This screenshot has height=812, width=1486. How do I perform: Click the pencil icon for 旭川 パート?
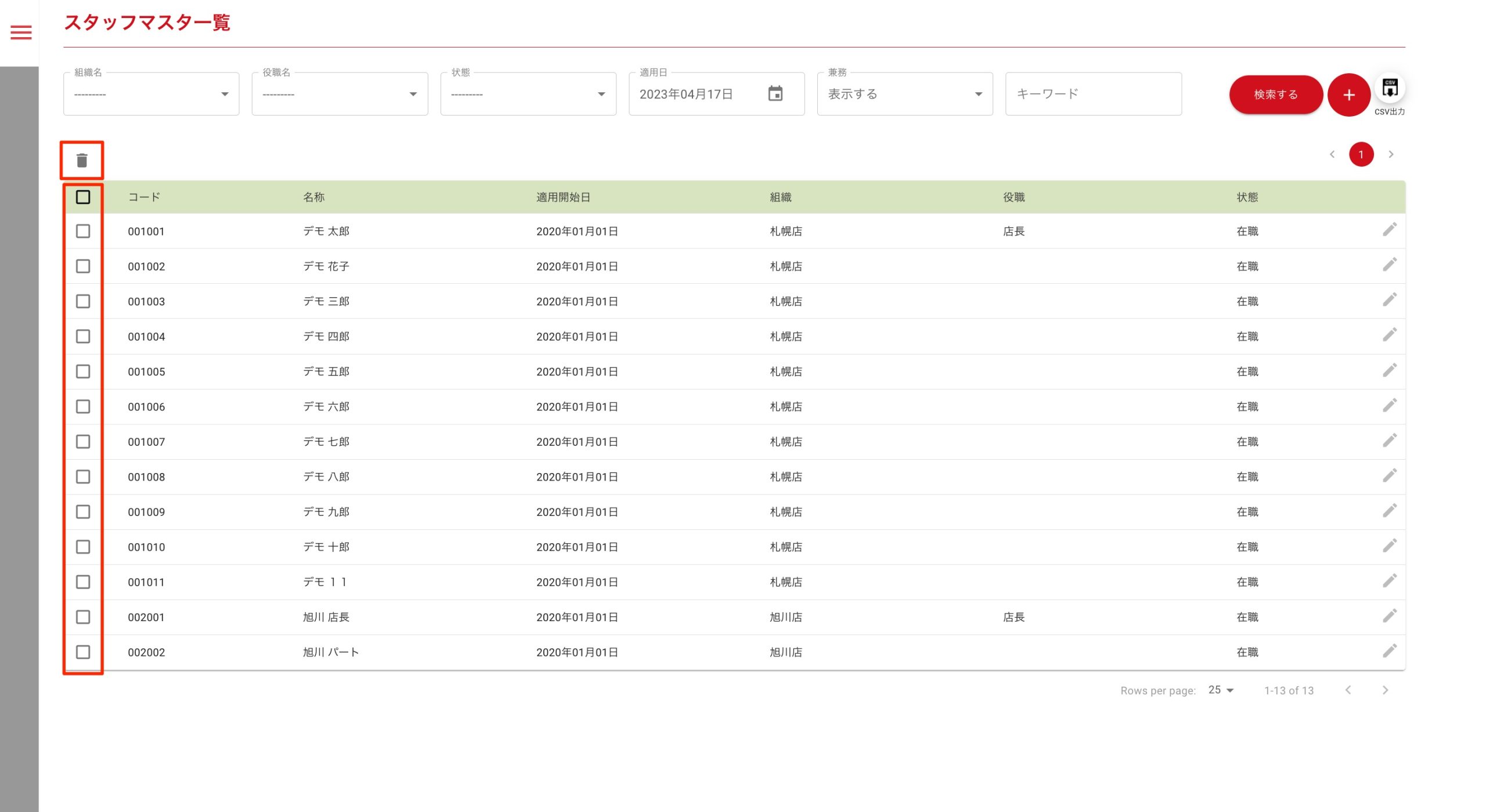pos(1389,651)
